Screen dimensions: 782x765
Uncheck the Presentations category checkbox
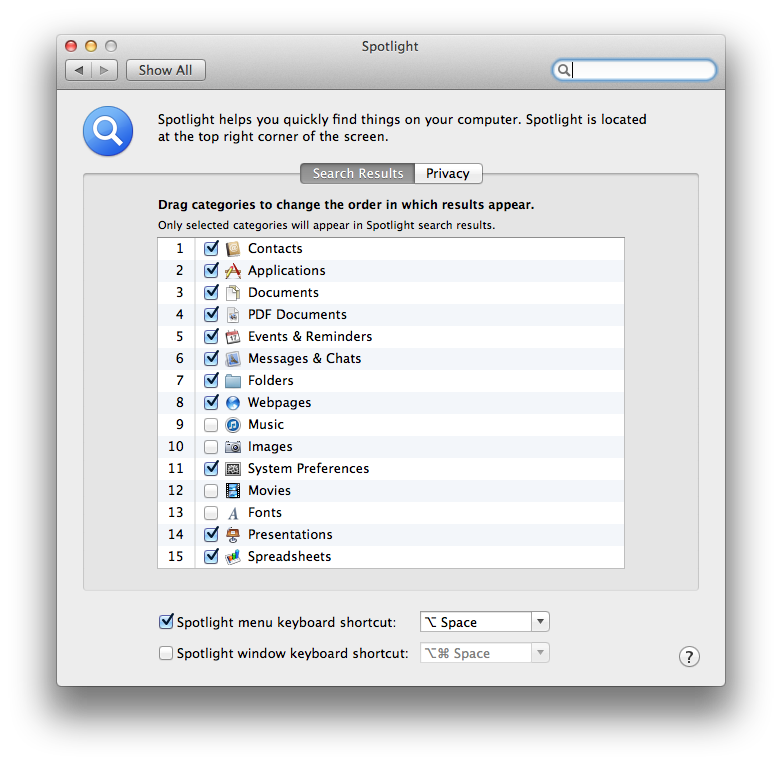(x=211, y=534)
